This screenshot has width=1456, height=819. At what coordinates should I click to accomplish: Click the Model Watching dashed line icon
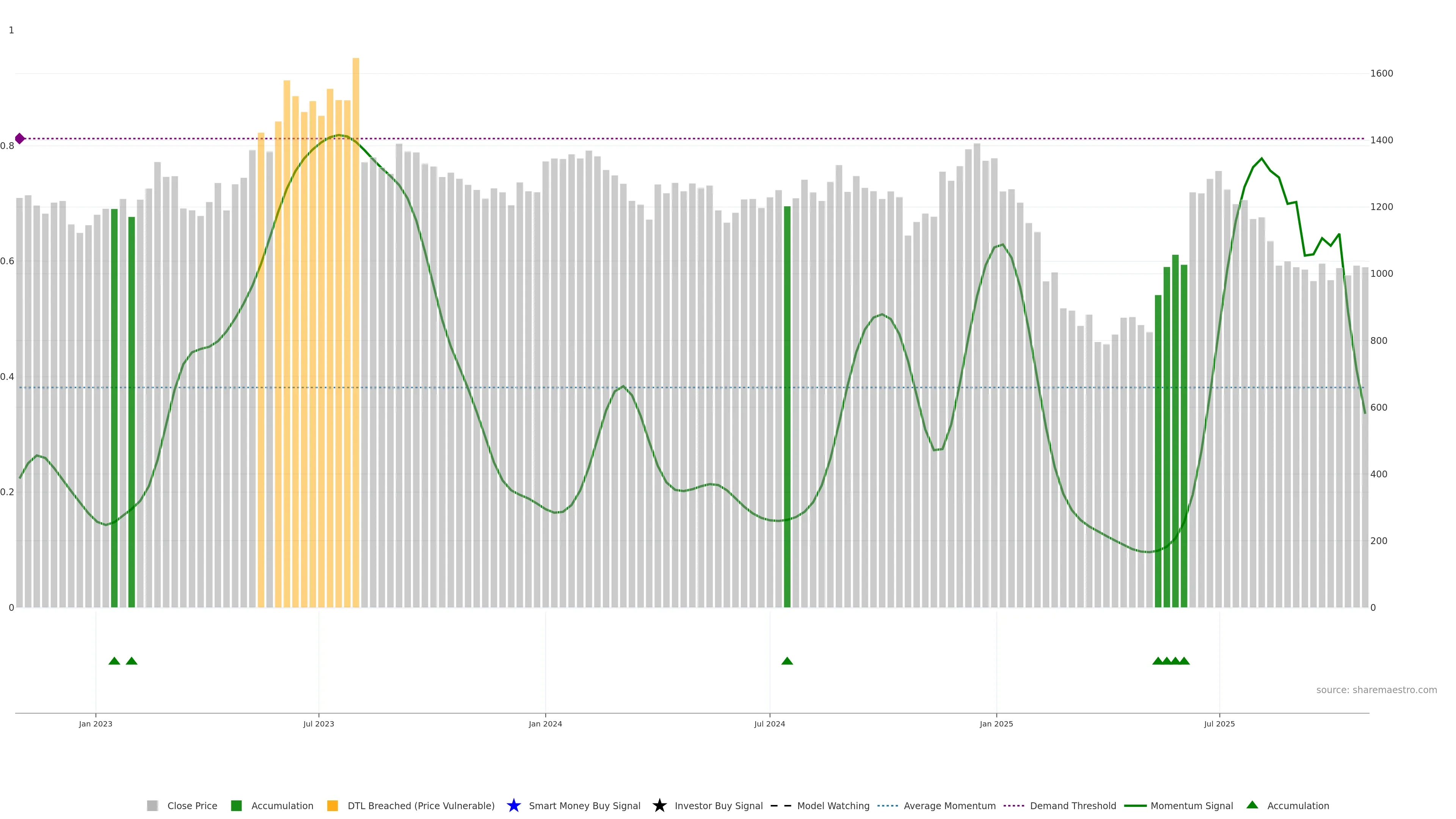coord(781,805)
